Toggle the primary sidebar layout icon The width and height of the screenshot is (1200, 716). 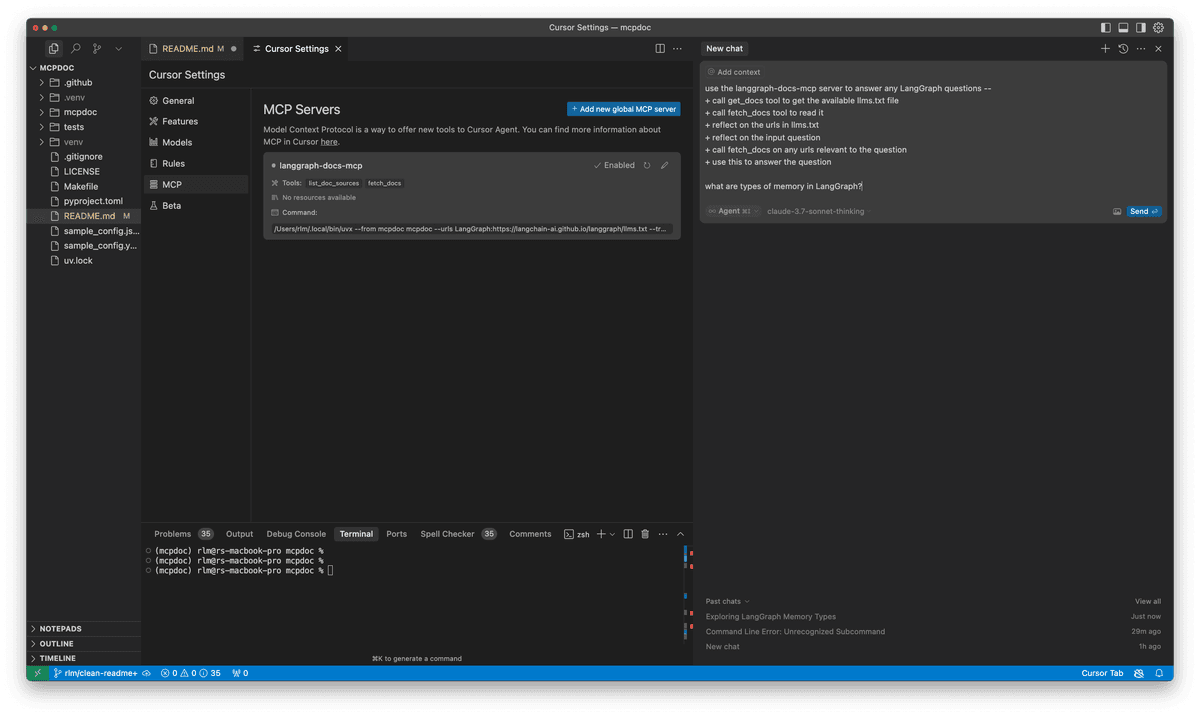coord(1105,28)
